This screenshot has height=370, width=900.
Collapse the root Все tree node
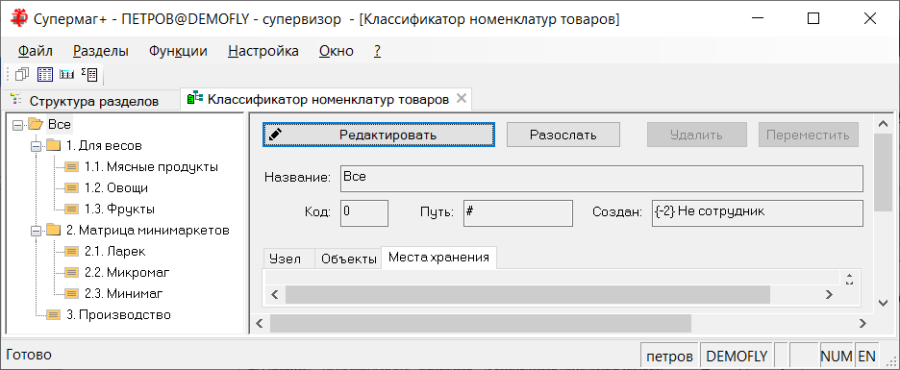point(17,124)
